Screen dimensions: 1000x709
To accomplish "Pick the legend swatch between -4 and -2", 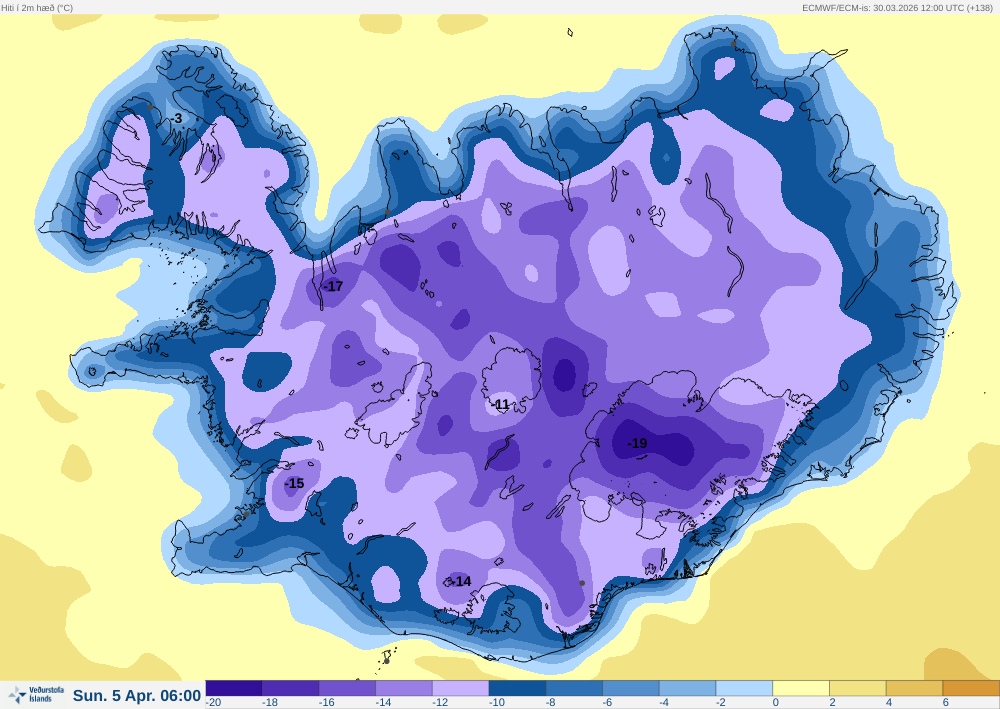I will tap(688, 688).
